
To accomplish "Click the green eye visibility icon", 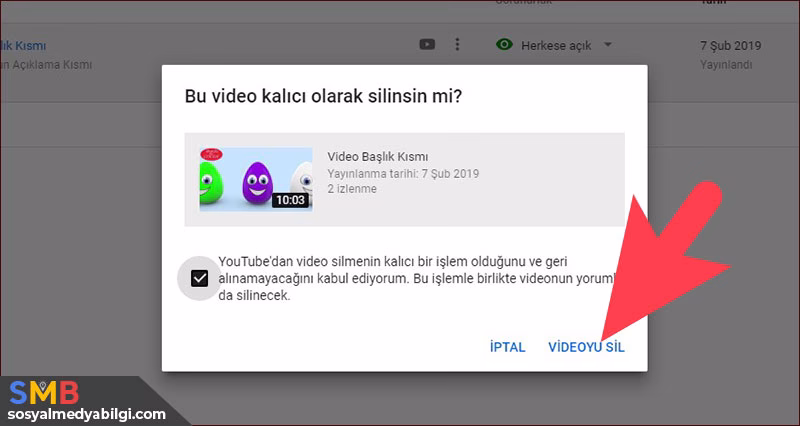I will pyautogui.click(x=504, y=45).
